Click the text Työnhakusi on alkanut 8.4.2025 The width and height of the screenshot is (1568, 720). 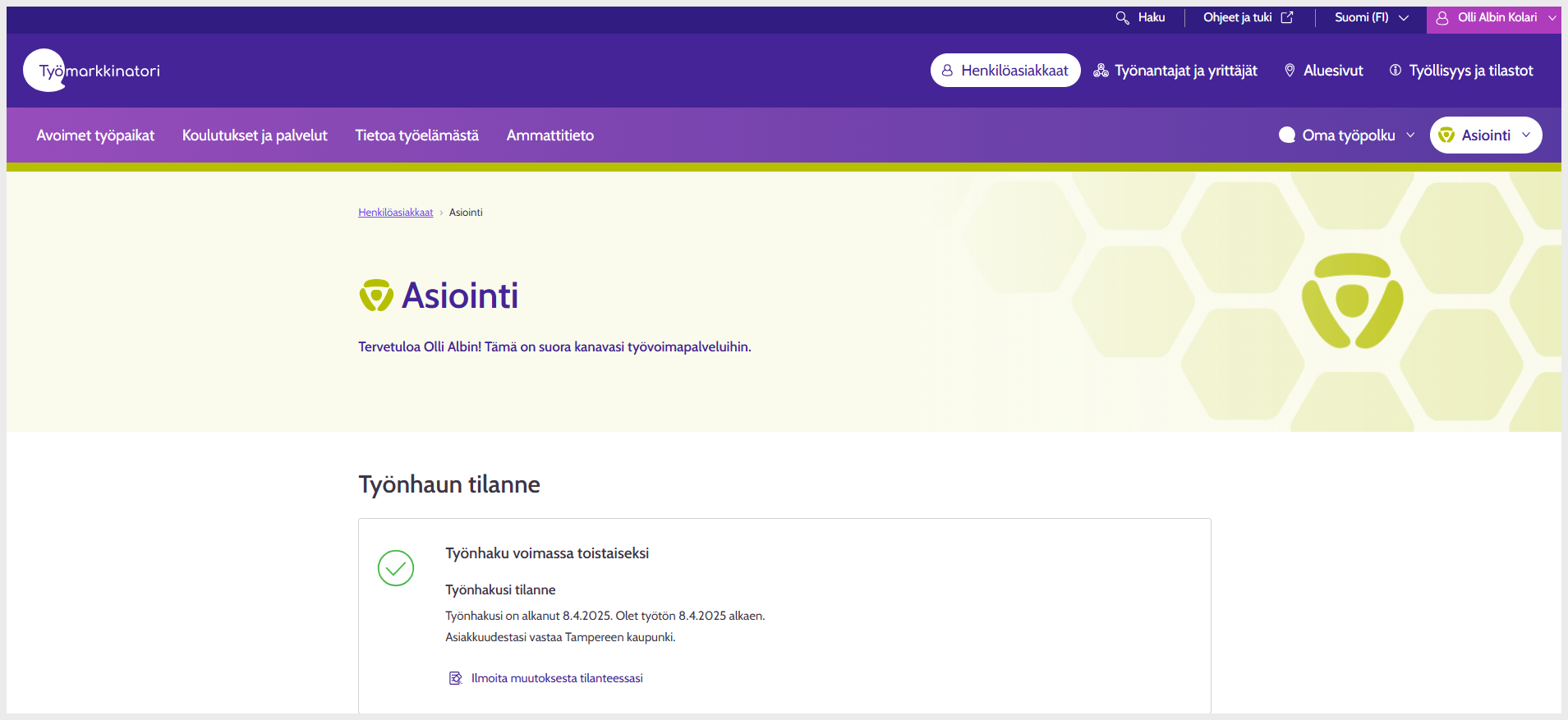click(529, 616)
